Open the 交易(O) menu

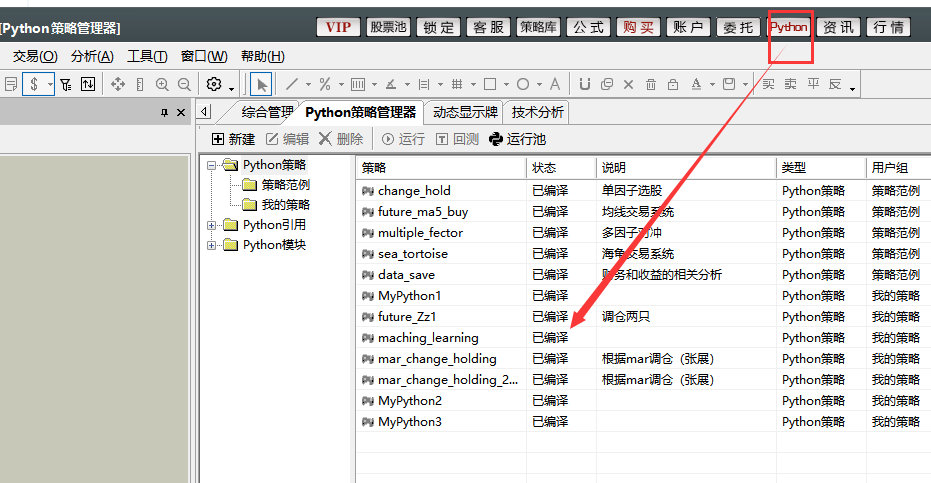(x=35, y=56)
